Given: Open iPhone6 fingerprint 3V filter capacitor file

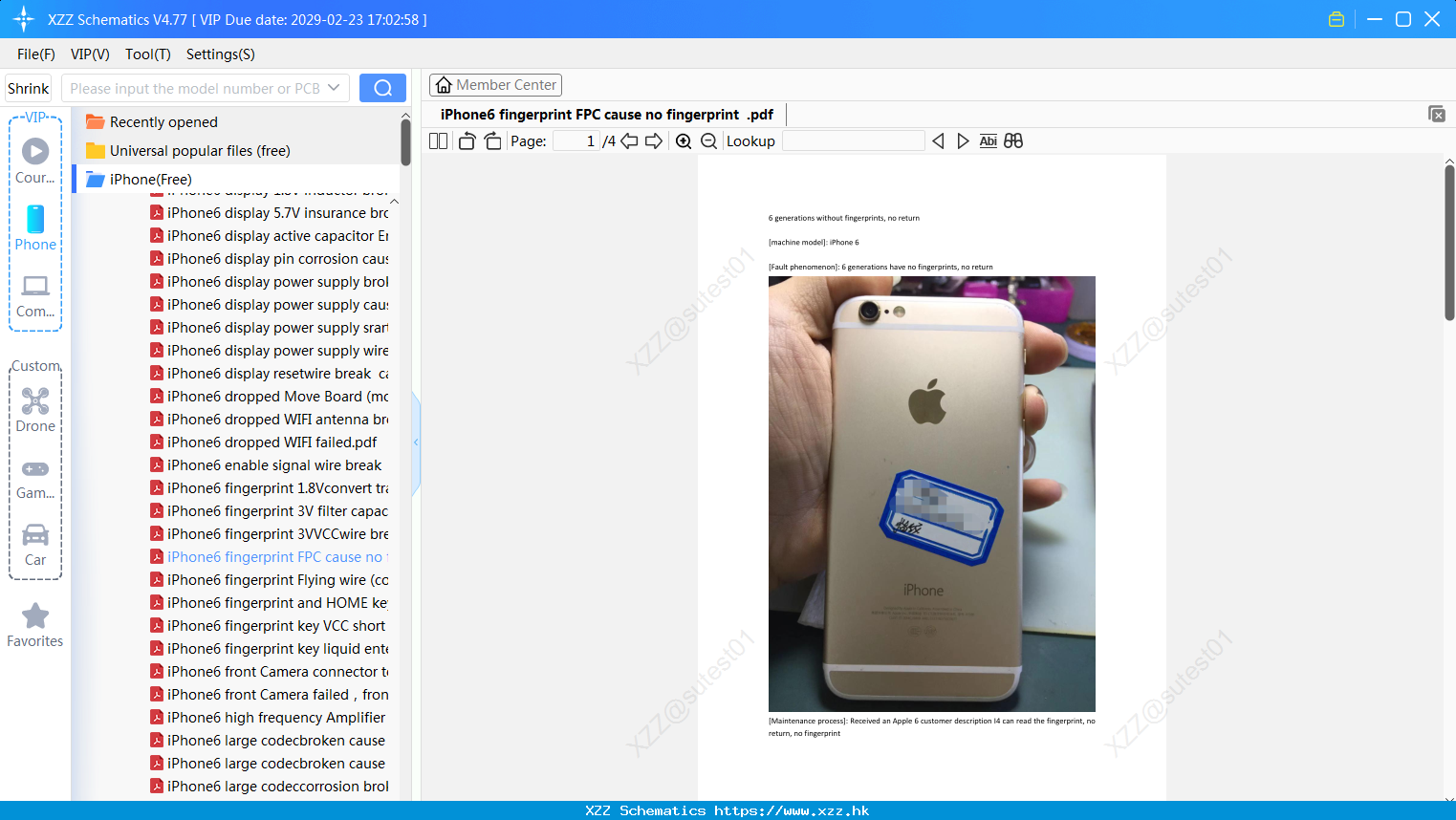Looking at the screenshot, I should (269, 511).
